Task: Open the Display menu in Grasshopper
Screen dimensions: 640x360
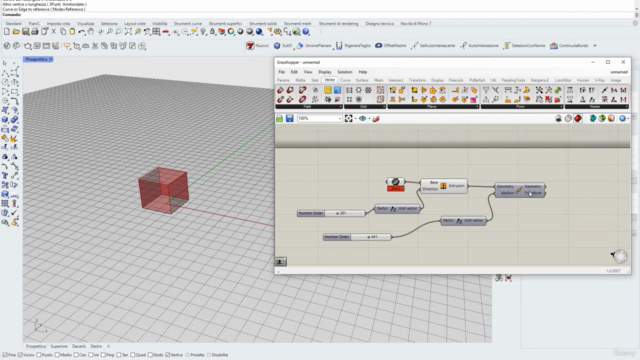Action: click(x=325, y=72)
